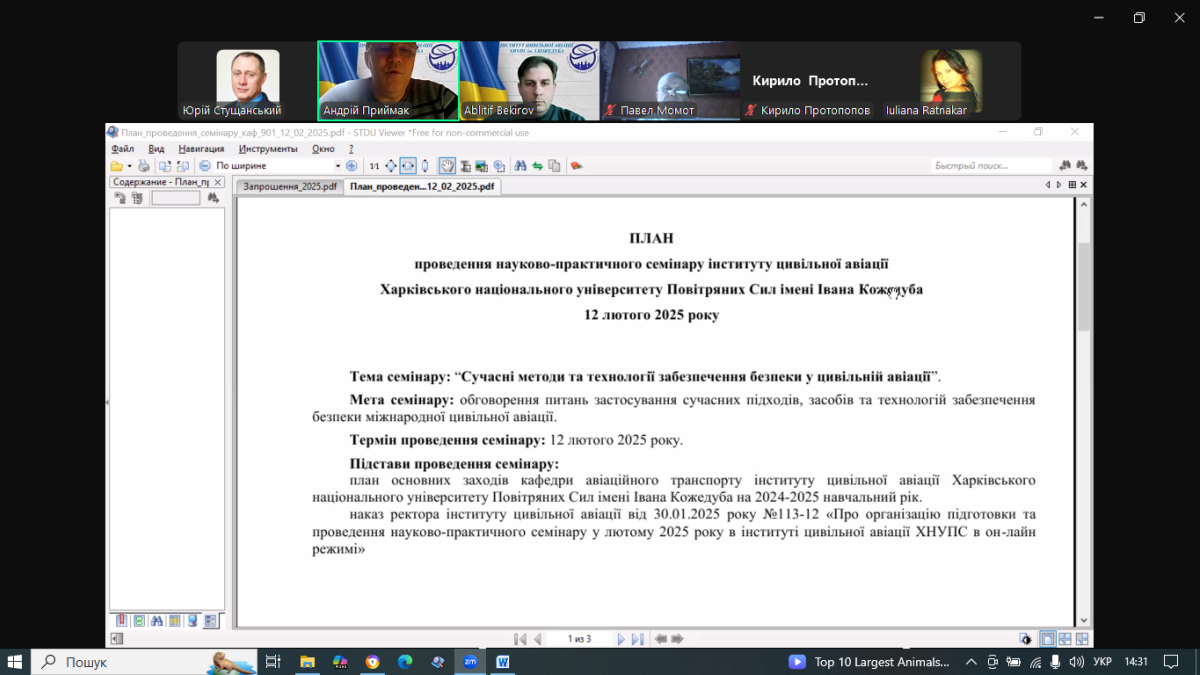Set zoom to actual size 1:1
Image resolution: width=1200 pixels, height=675 pixels.
(x=374, y=166)
